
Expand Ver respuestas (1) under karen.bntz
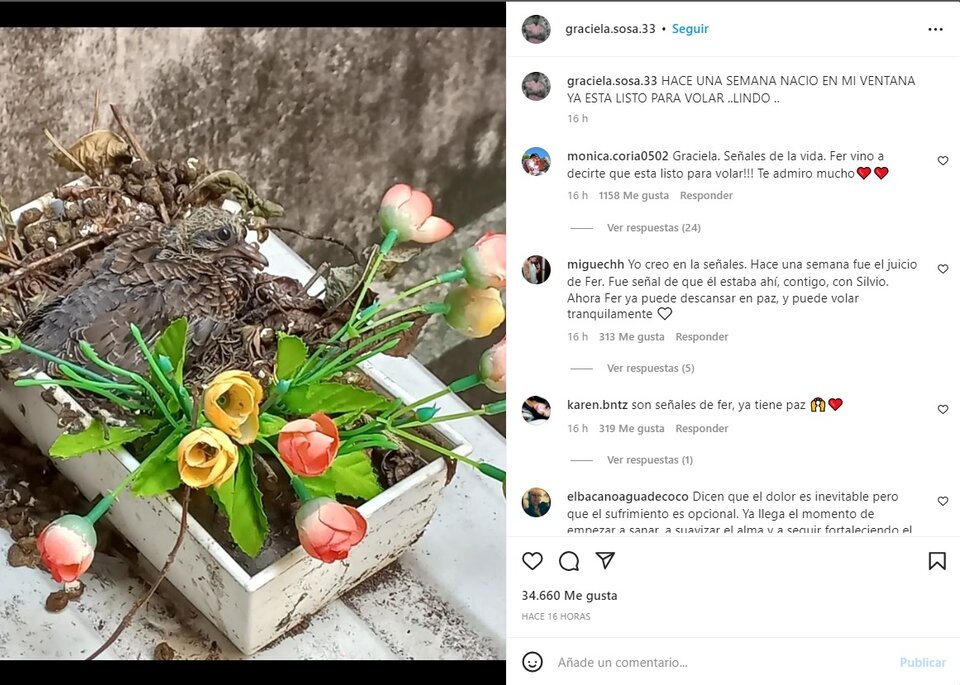(x=649, y=460)
